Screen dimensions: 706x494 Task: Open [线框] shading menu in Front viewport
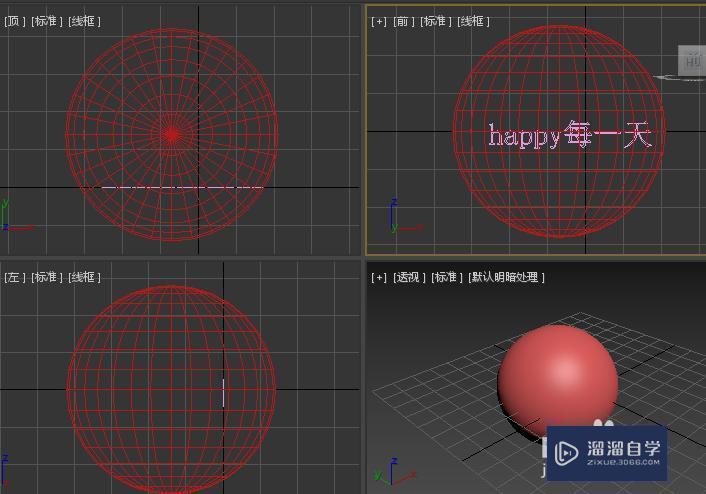[473, 21]
